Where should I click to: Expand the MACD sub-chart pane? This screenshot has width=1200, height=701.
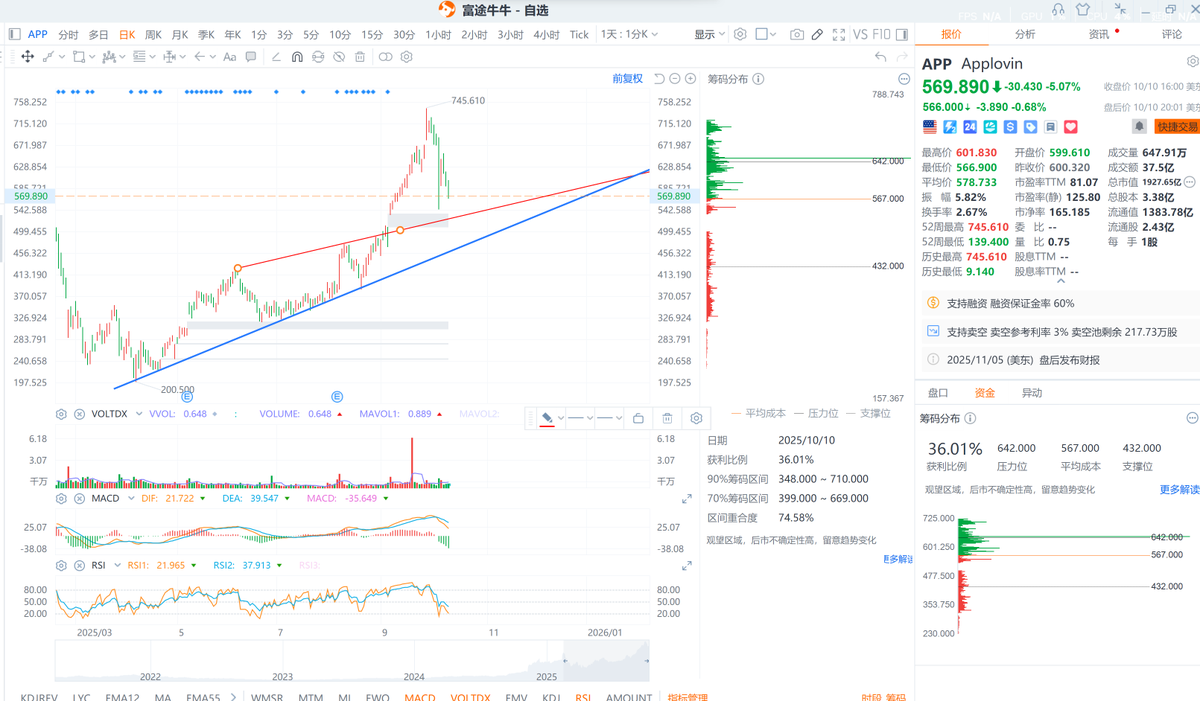(687, 498)
